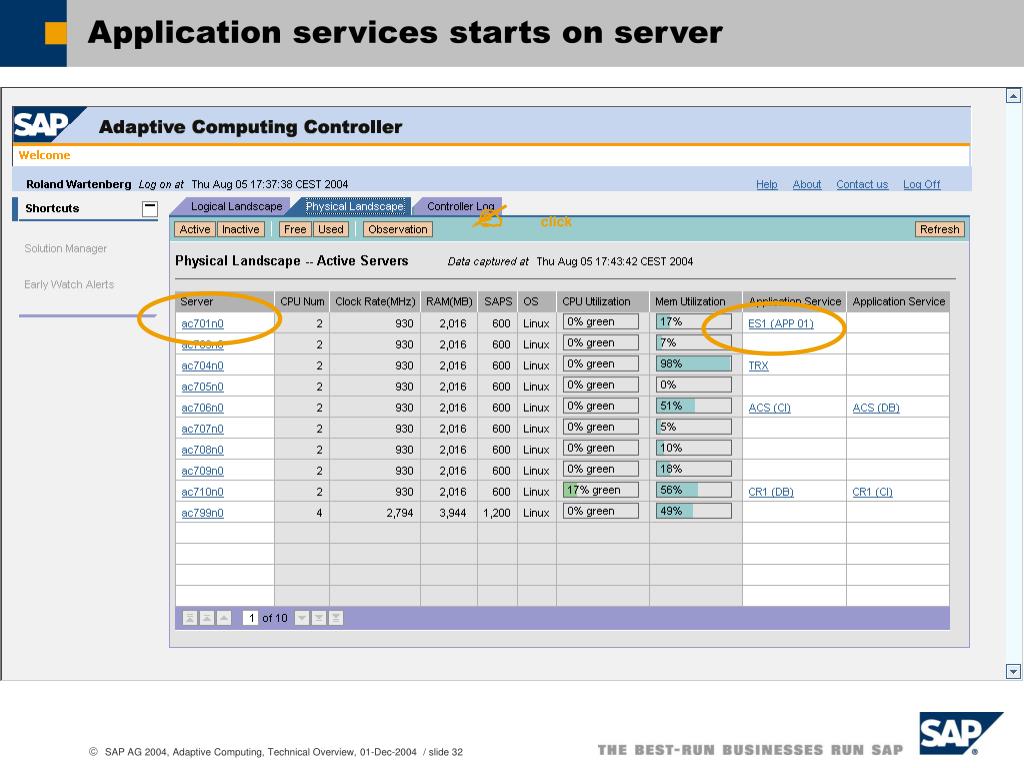Move down one row in server table

point(302,618)
